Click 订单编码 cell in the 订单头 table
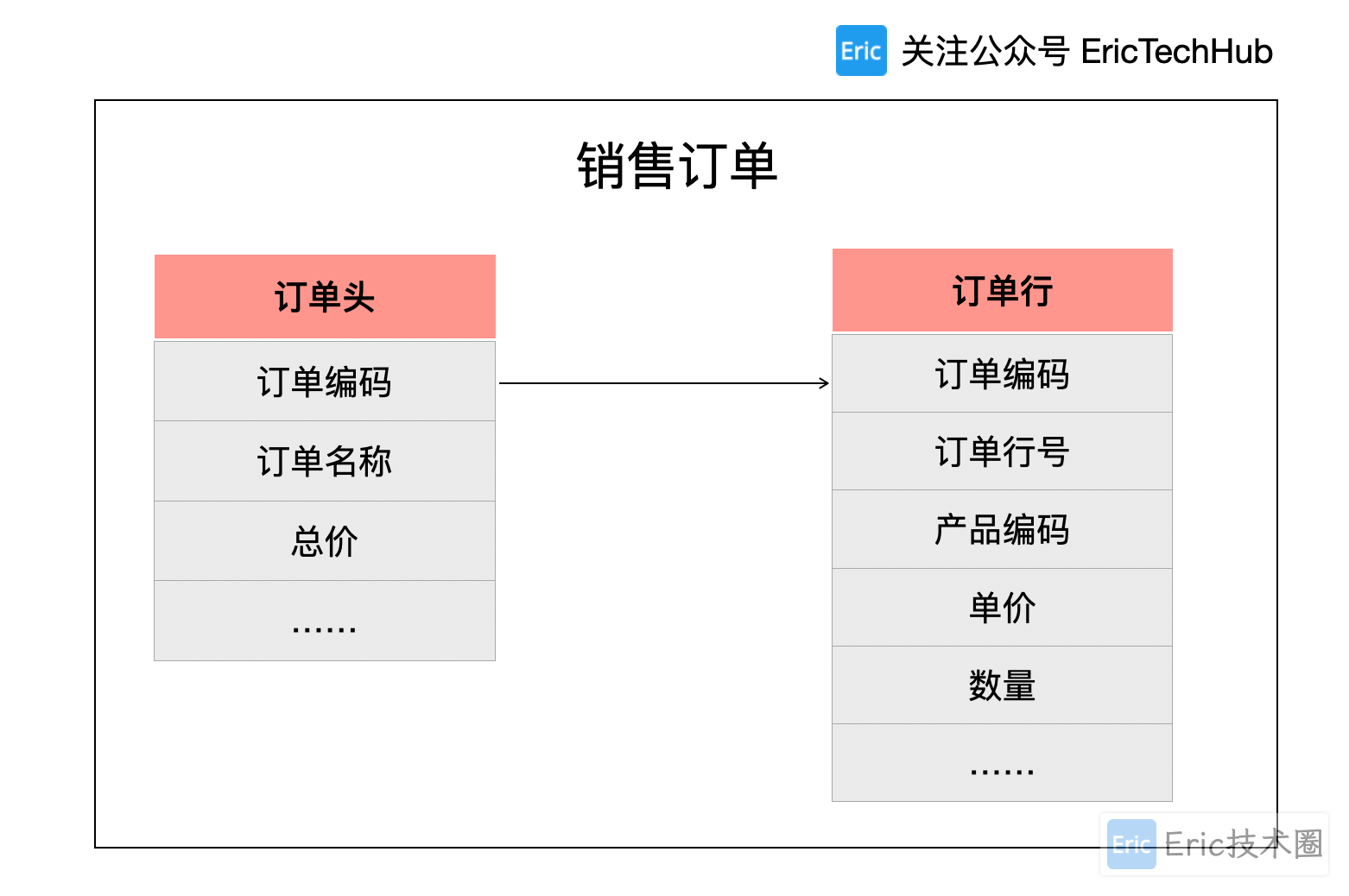This screenshot has height=896, width=1349. (x=325, y=382)
